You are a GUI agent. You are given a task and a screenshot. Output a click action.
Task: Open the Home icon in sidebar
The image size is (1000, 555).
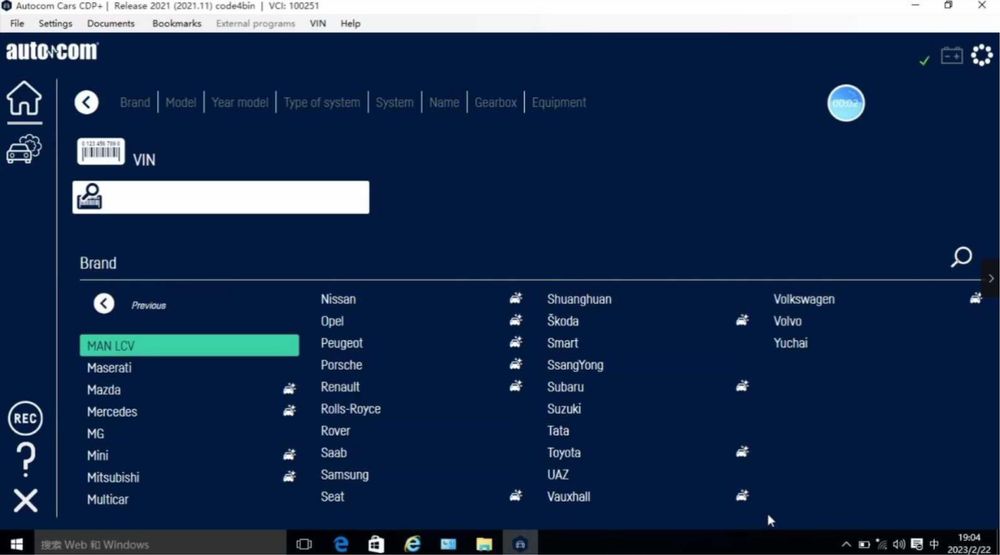tap(24, 99)
